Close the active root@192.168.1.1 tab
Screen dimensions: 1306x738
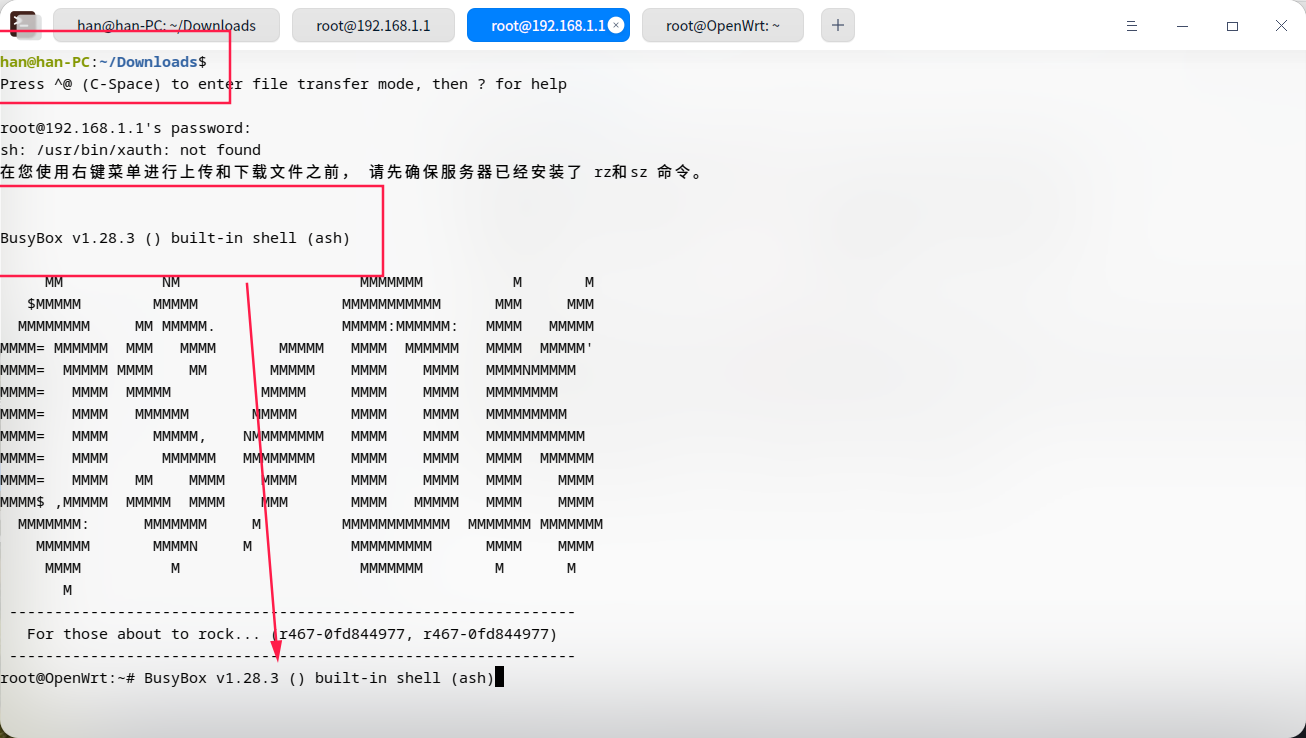click(x=616, y=26)
